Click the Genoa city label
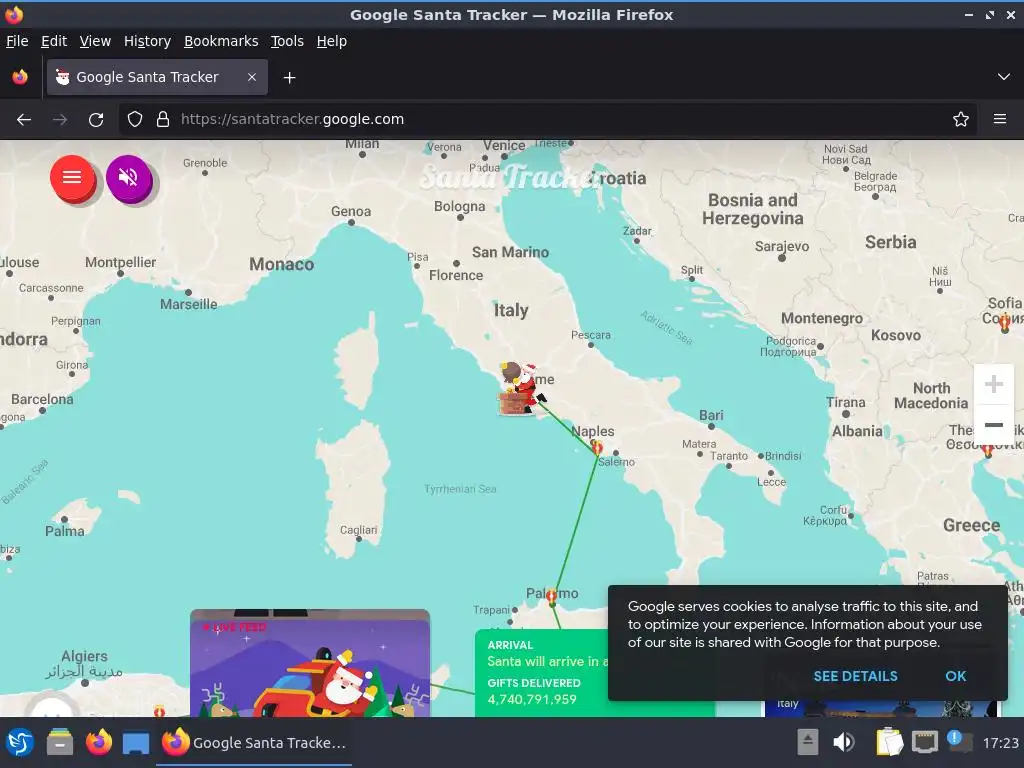This screenshot has height=768, width=1024. click(351, 212)
